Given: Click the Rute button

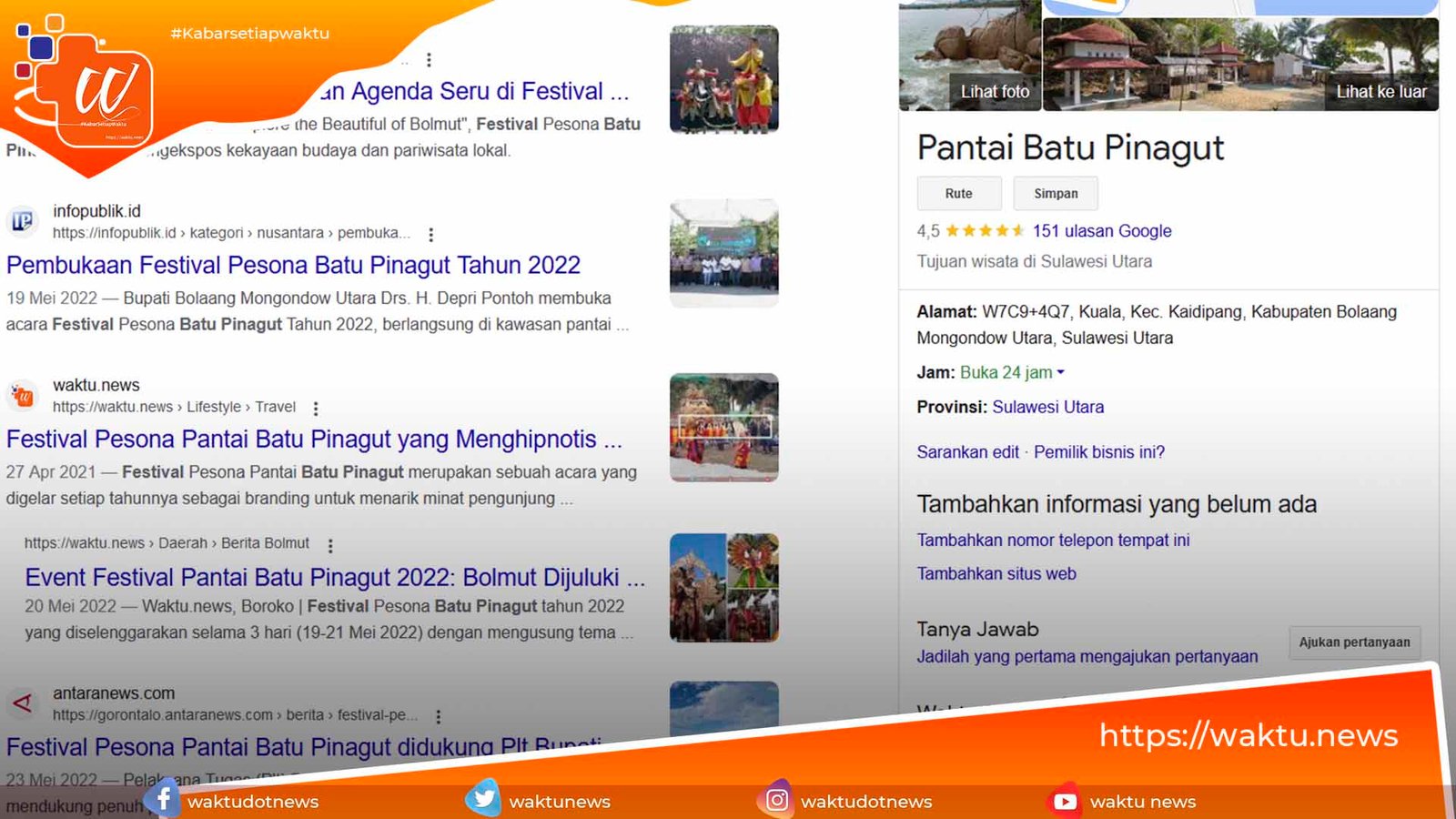Looking at the screenshot, I should [959, 193].
